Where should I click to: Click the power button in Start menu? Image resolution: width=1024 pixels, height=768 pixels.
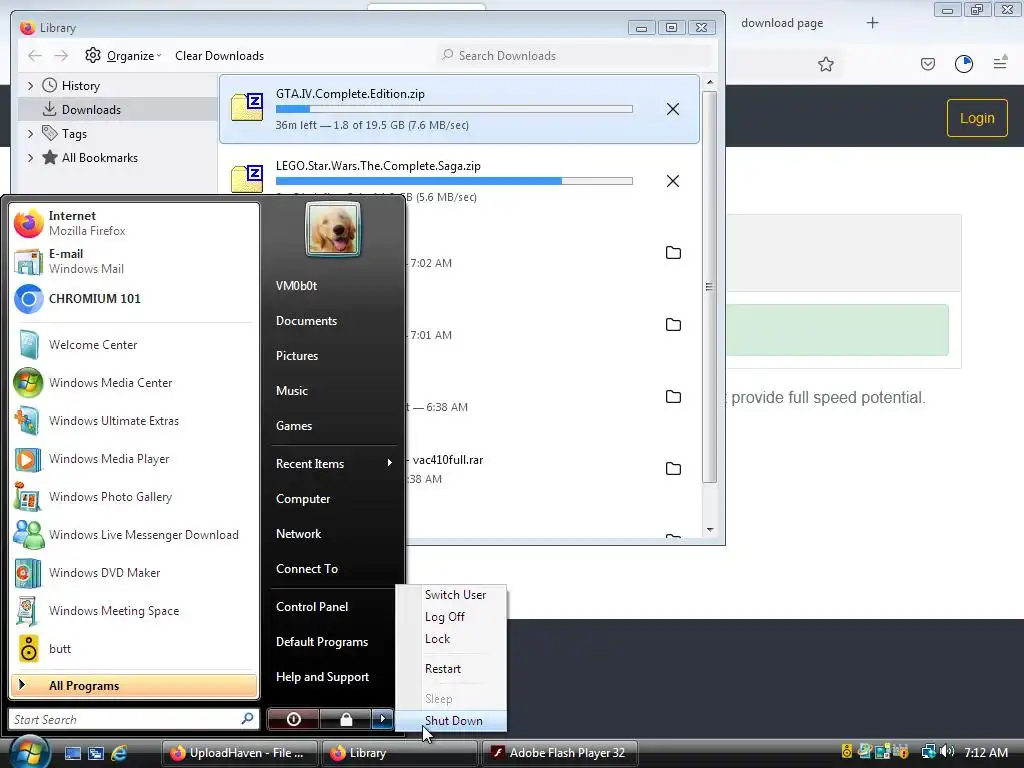(293, 719)
